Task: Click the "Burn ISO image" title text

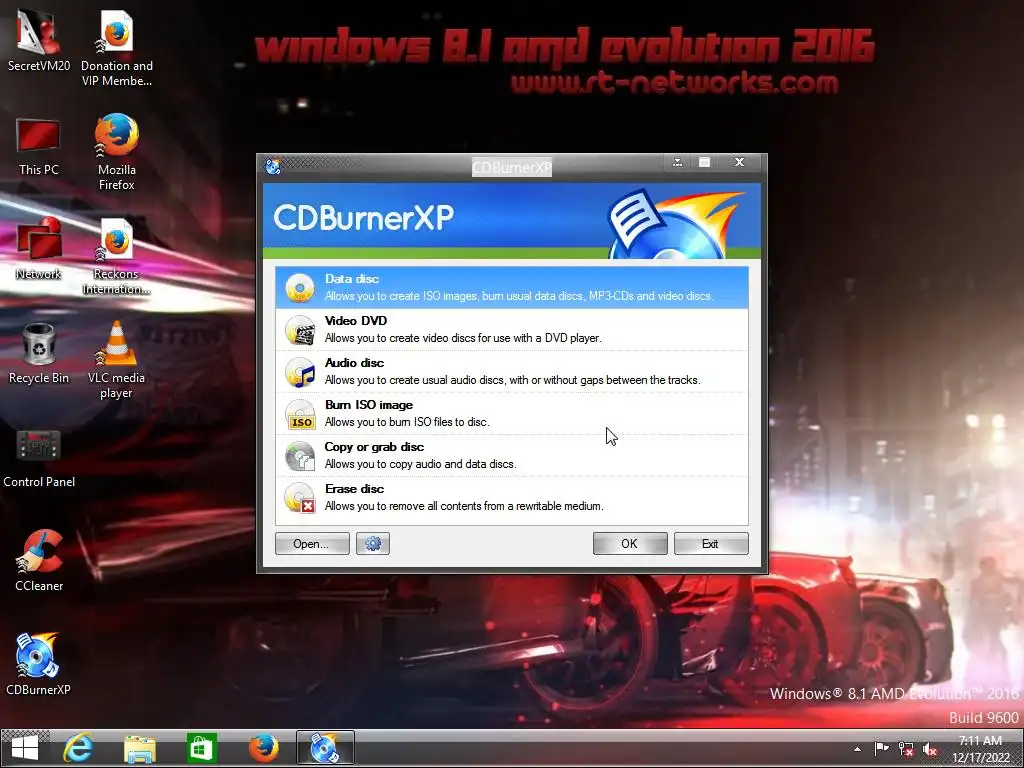Action: point(369,405)
